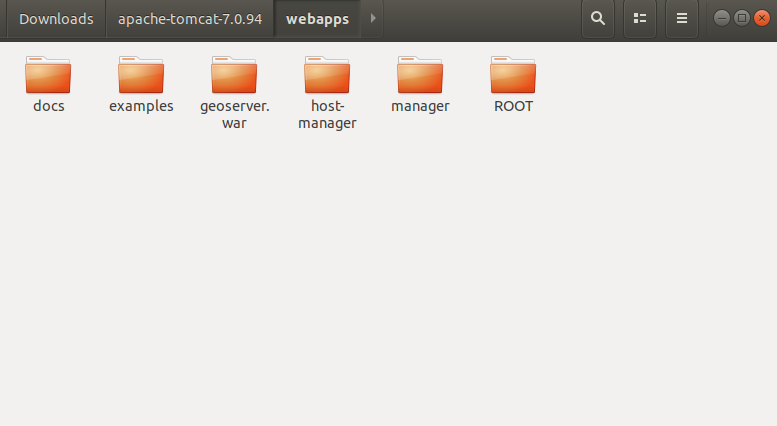Click the 'geoserver.war' name label text
This screenshot has height=426, width=777.
(x=234, y=114)
